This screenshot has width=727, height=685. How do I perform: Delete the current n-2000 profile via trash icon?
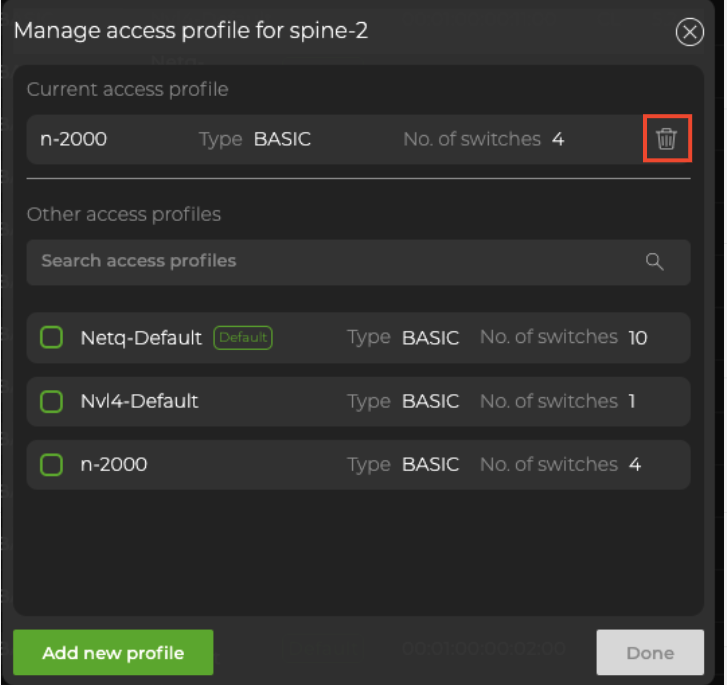(666, 140)
